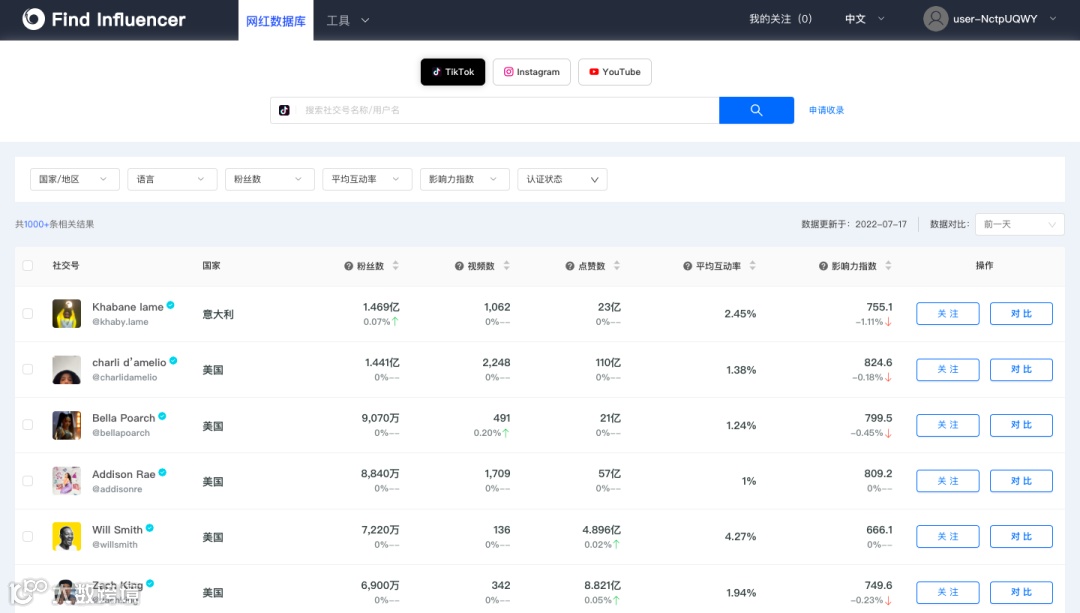Click TikTok icon inside search box
This screenshot has width=1080, height=613.
pos(284,110)
